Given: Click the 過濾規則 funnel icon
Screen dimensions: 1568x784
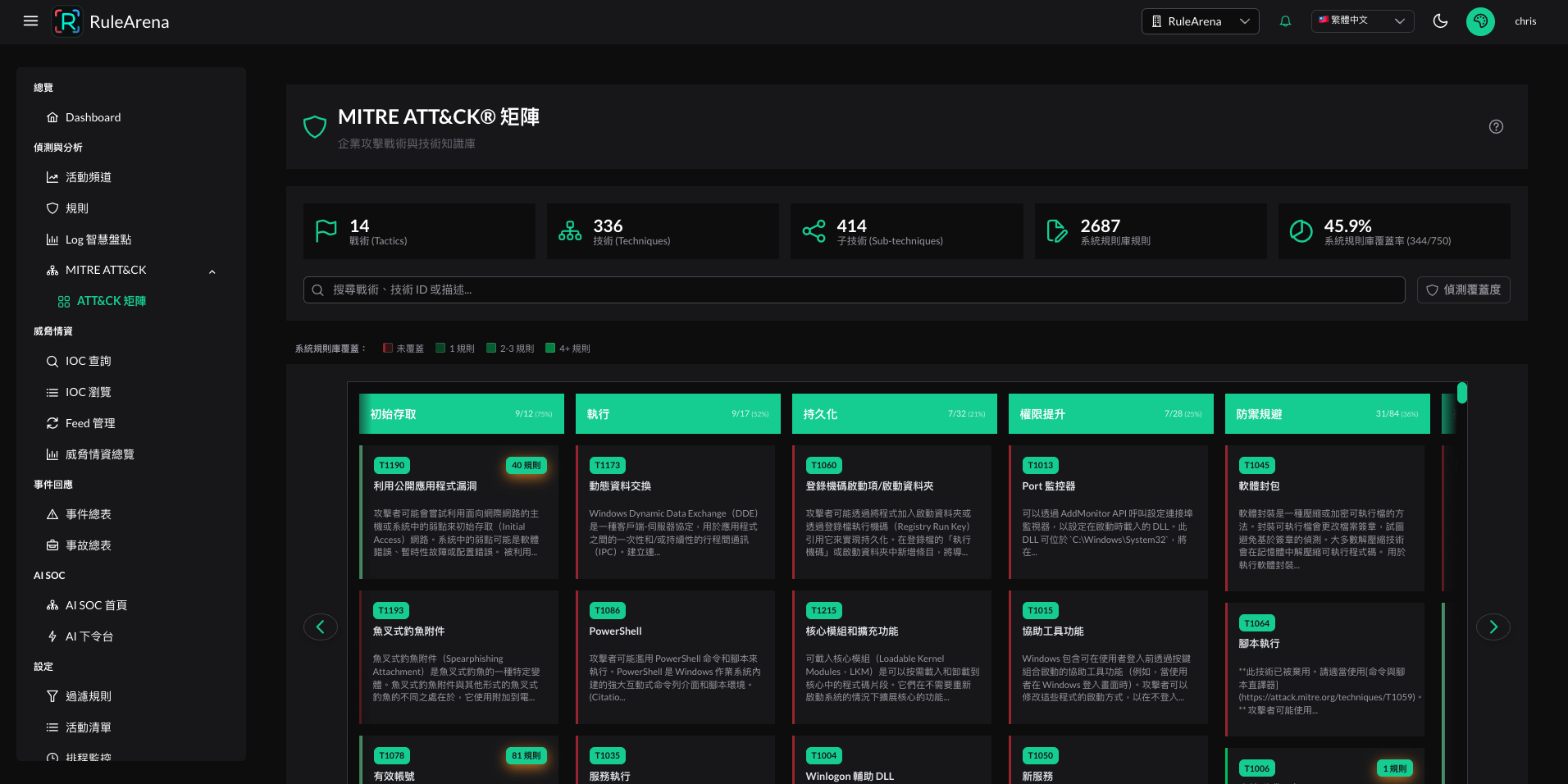Looking at the screenshot, I should [52, 696].
